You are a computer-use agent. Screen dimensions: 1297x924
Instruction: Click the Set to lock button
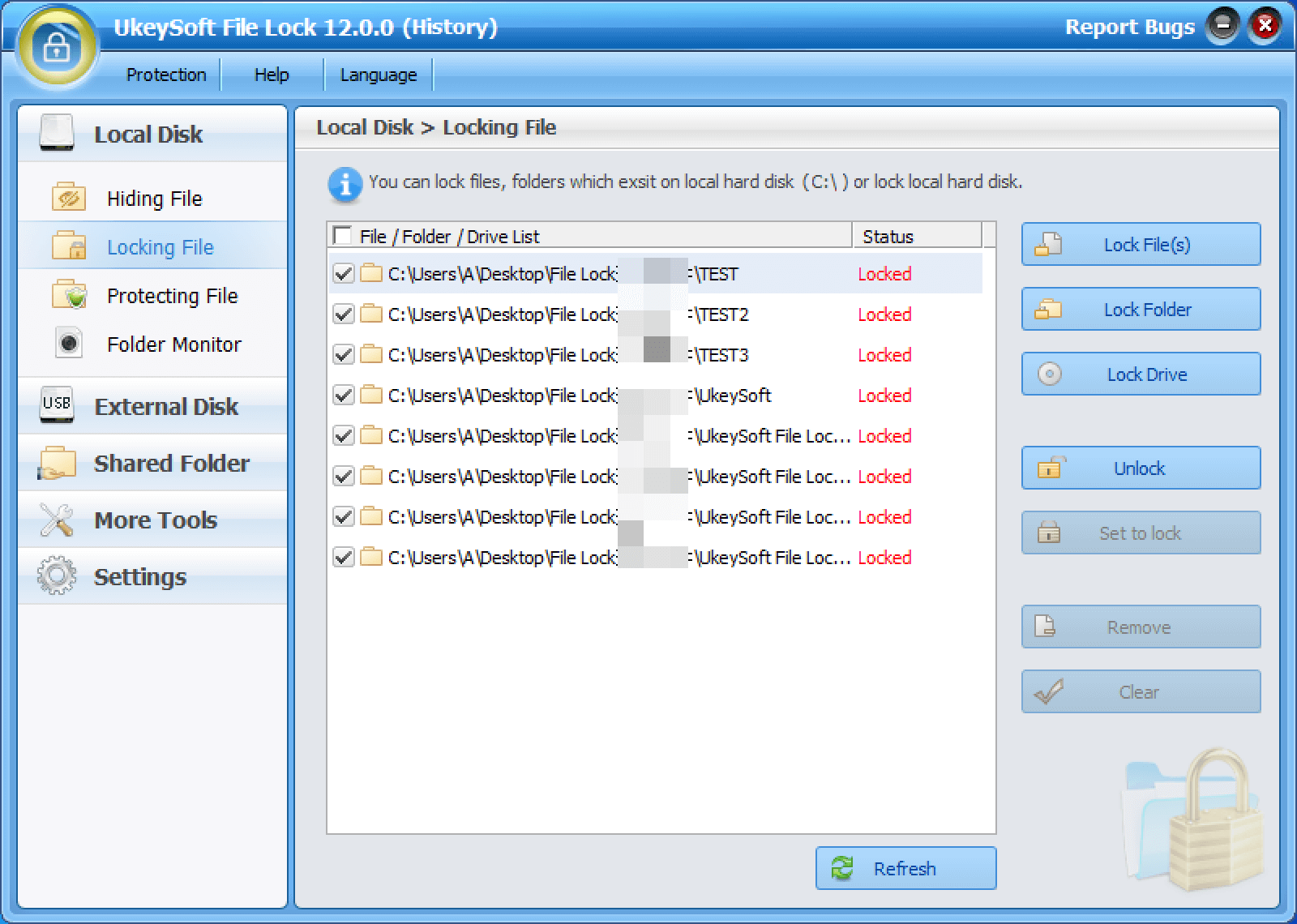click(x=1141, y=533)
